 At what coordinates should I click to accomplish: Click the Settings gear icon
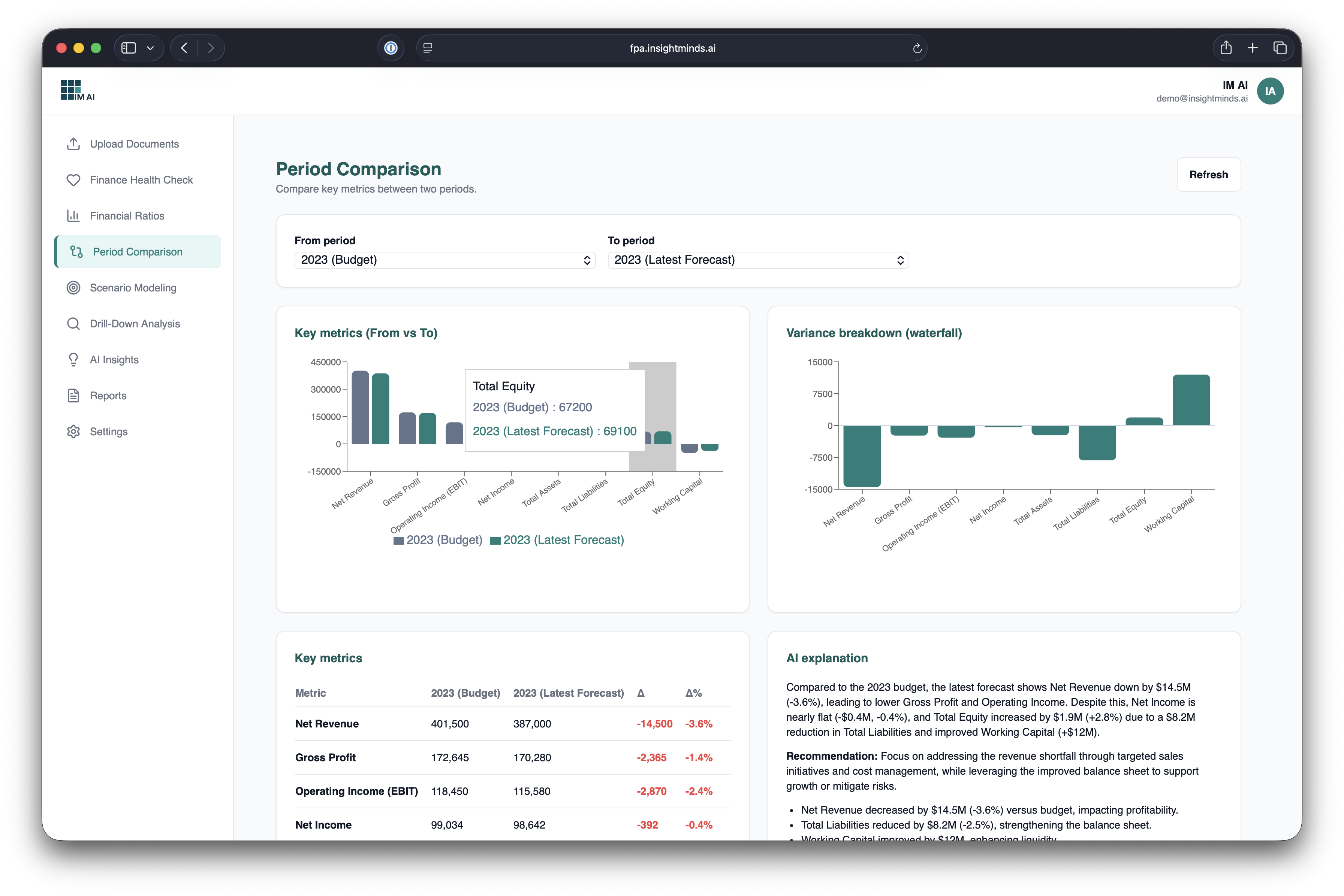tap(73, 432)
